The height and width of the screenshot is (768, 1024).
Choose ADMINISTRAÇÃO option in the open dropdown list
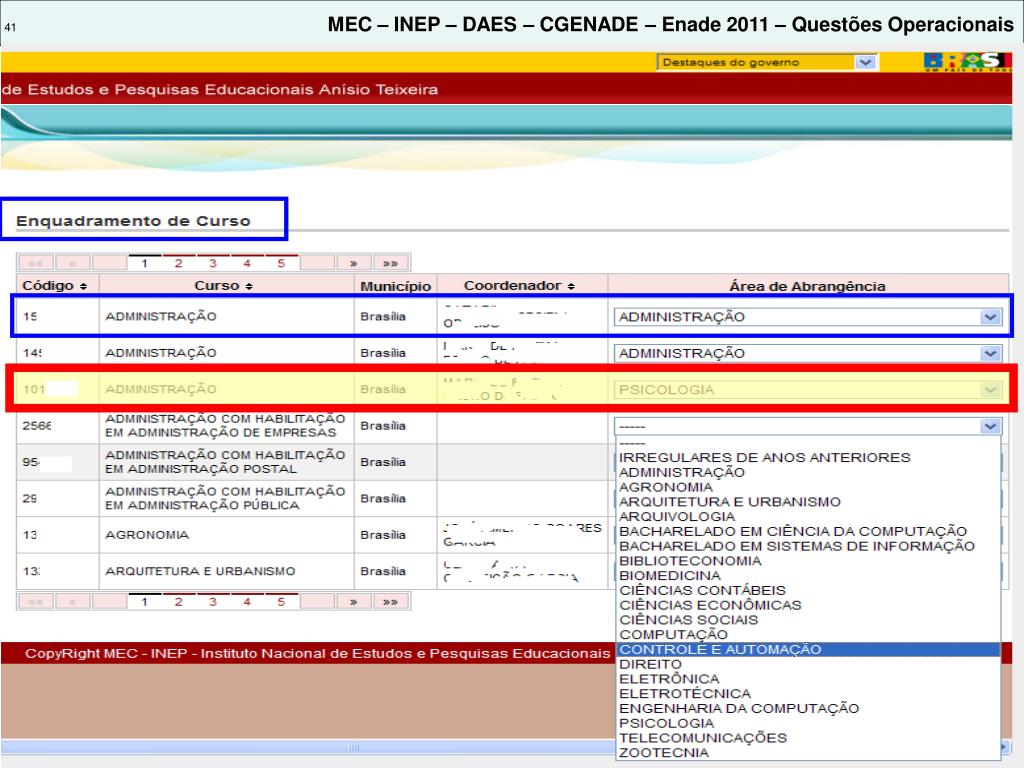(808, 472)
